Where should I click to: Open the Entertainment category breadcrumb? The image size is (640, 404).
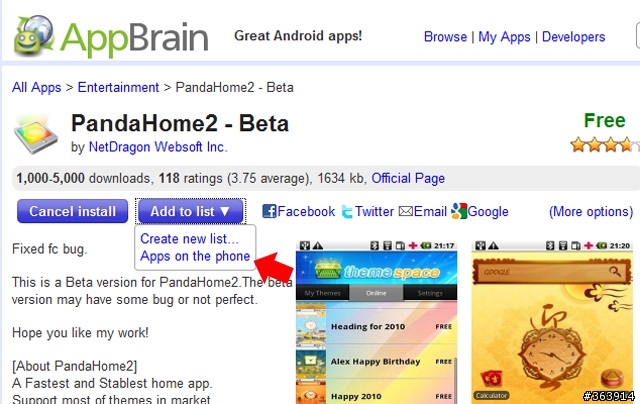tap(118, 87)
